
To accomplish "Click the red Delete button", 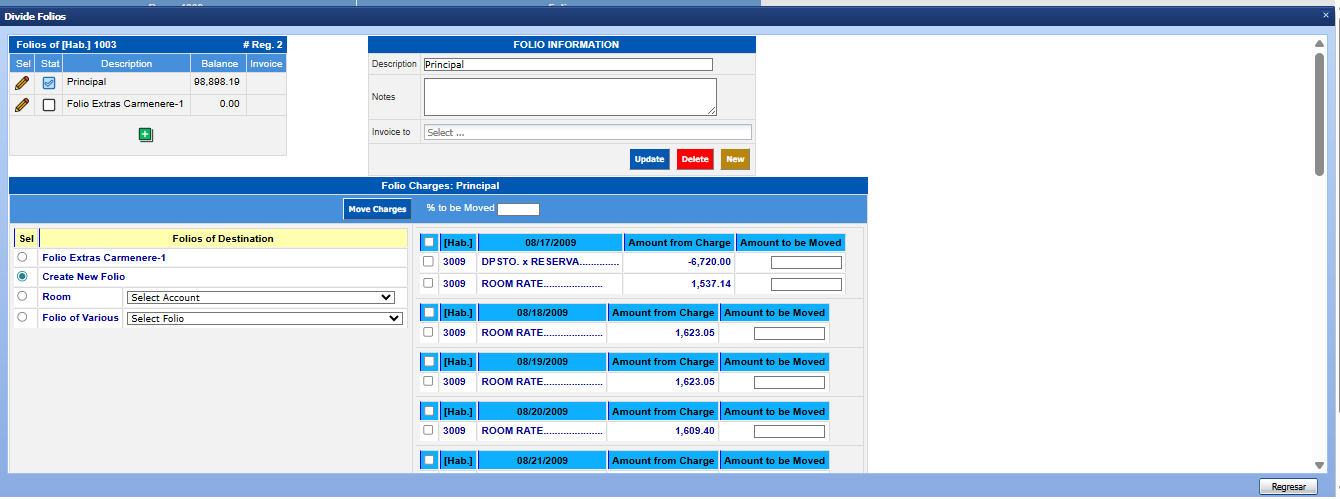I will [x=695, y=160].
